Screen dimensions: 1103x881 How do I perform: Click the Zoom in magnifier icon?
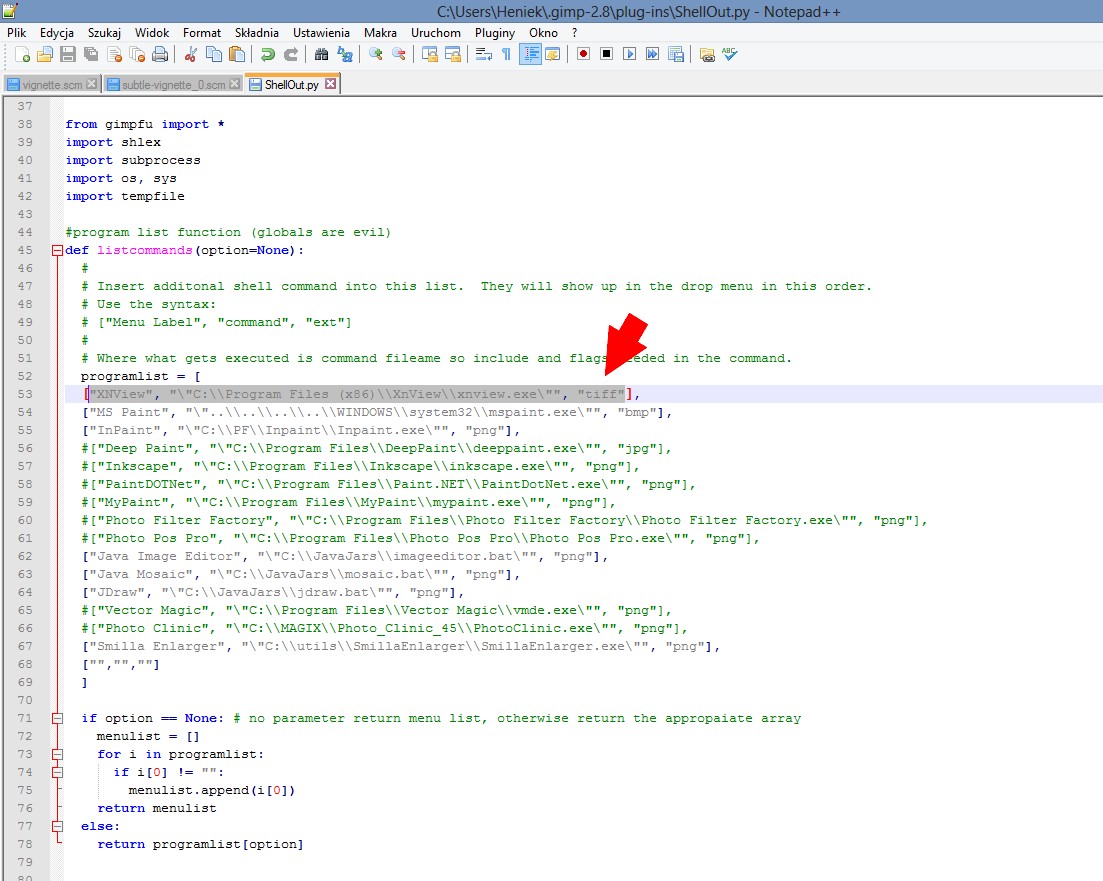point(376,54)
